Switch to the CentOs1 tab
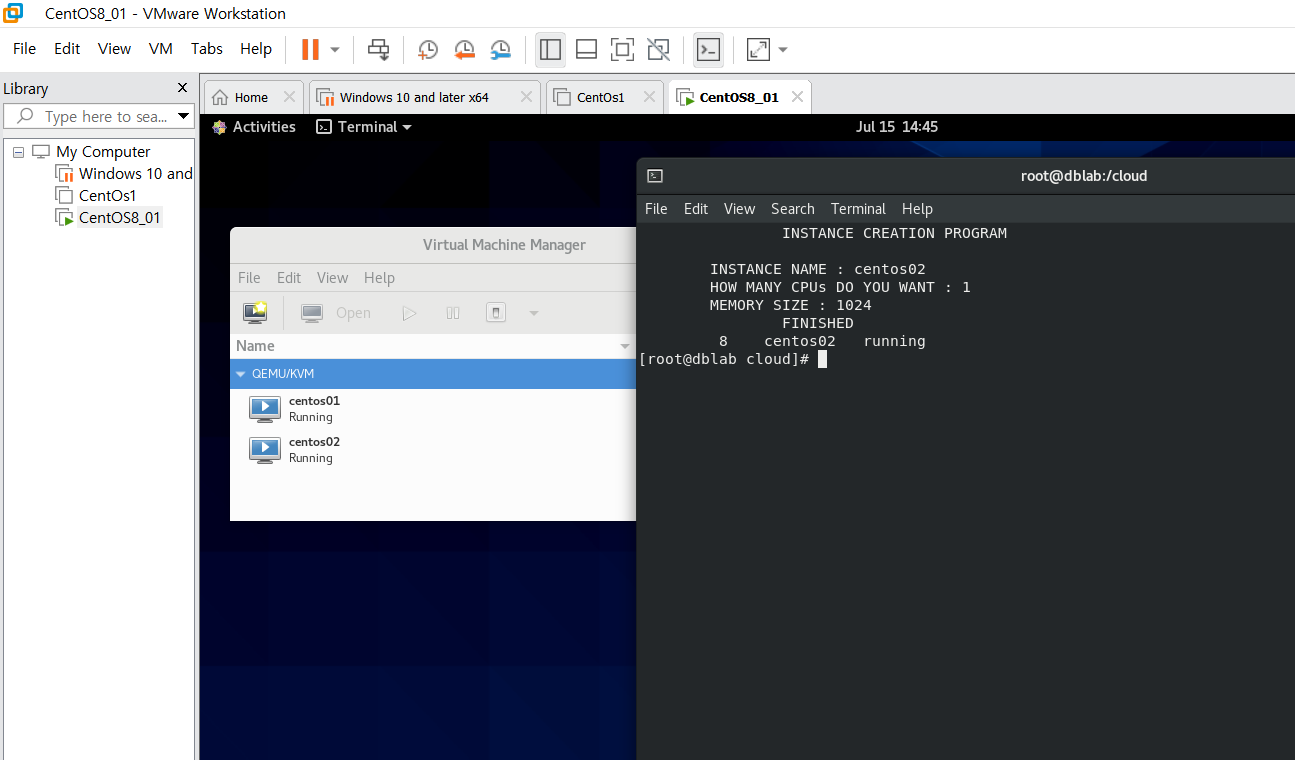 601,97
